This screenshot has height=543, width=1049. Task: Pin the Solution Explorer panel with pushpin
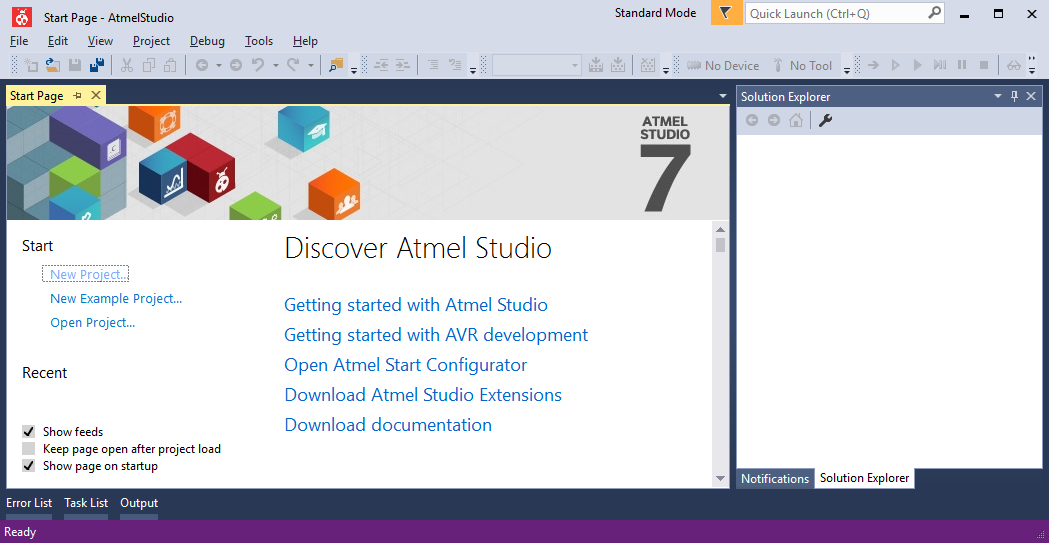[1014, 96]
